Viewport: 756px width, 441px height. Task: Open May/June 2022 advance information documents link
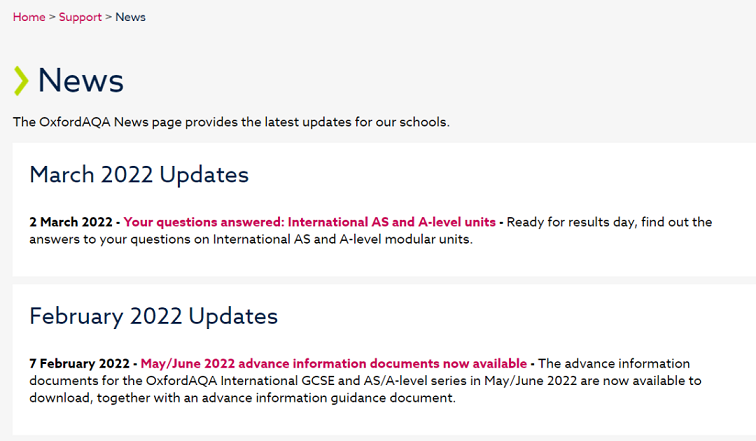[334, 363]
